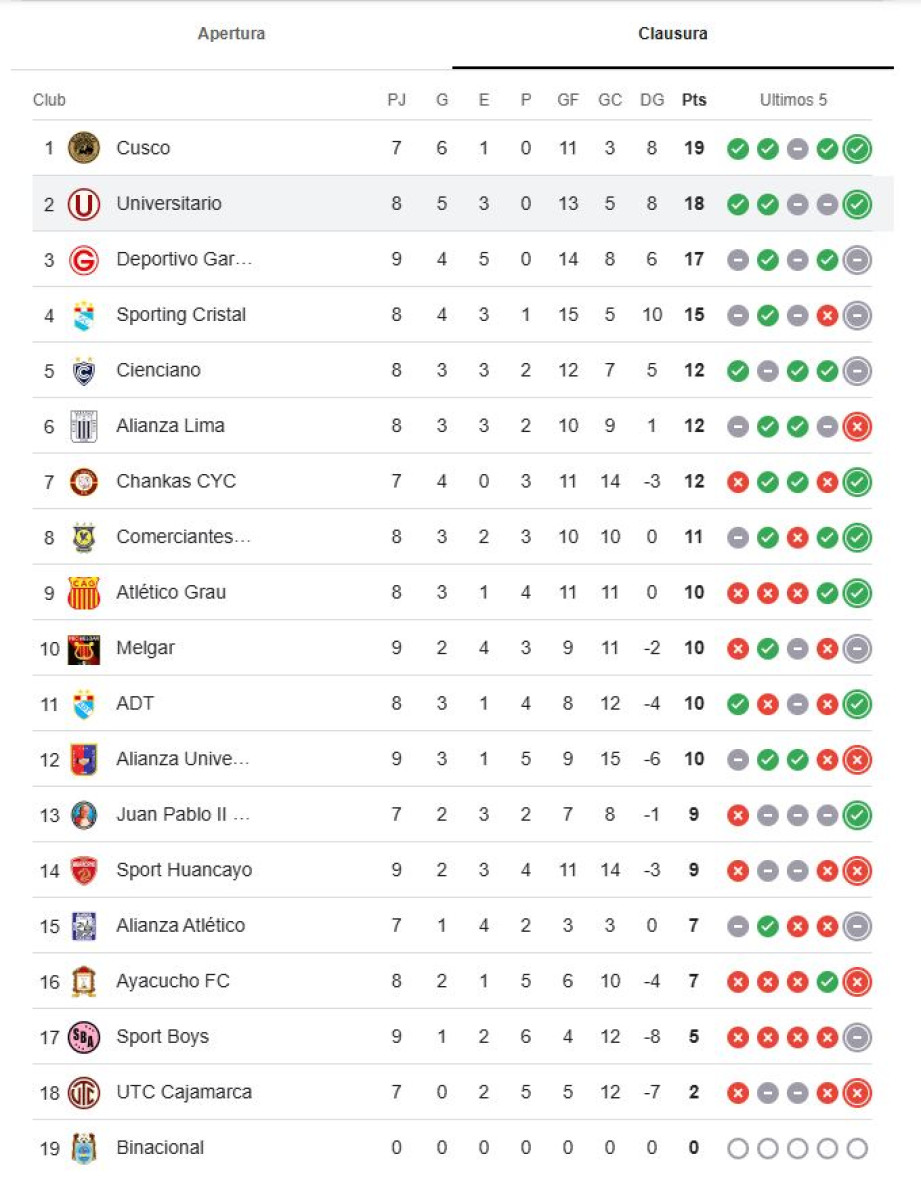Click the Alianza Lima crest icon

(x=84, y=426)
